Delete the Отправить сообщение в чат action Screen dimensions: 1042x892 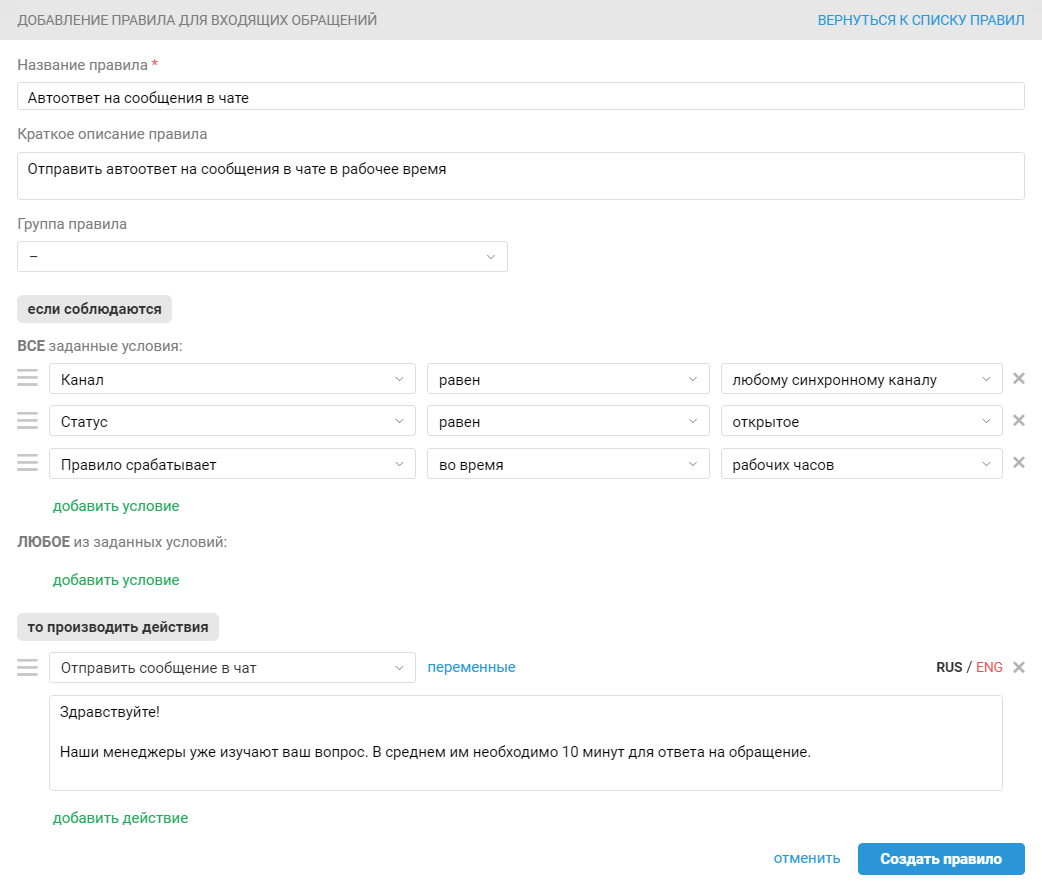(1019, 667)
